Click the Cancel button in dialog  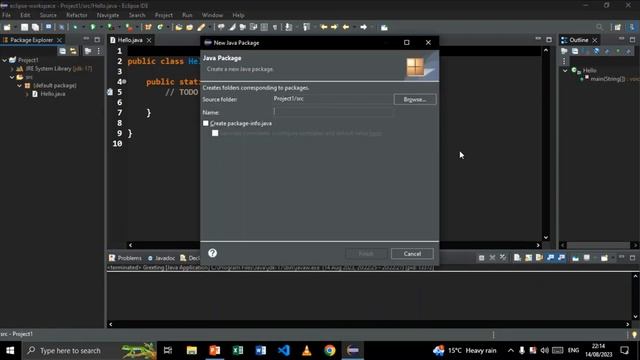pos(412,253)
